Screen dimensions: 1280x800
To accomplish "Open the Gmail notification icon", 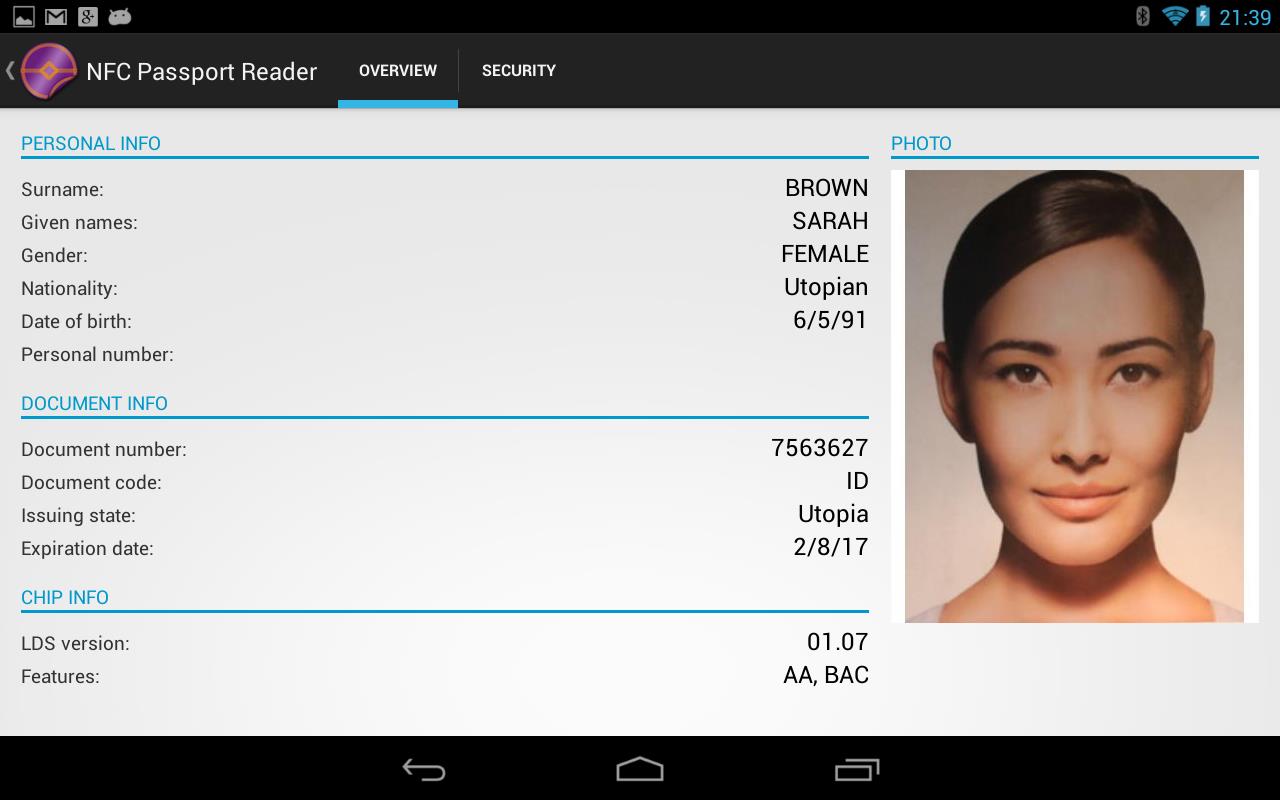I will tap(56, 17).
